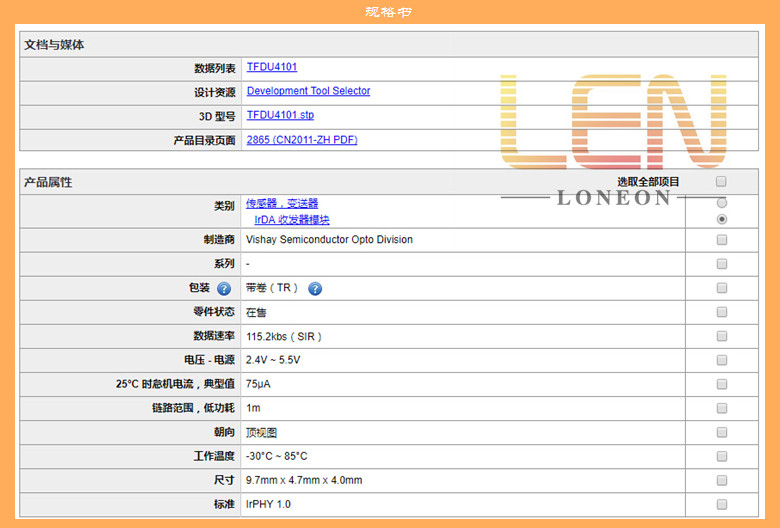The height and width of the screenshot is (528, 780).
Task: Open the help icon beside 带卷 (TR) value
Action: pyautogui.click(x=315, y=289)
